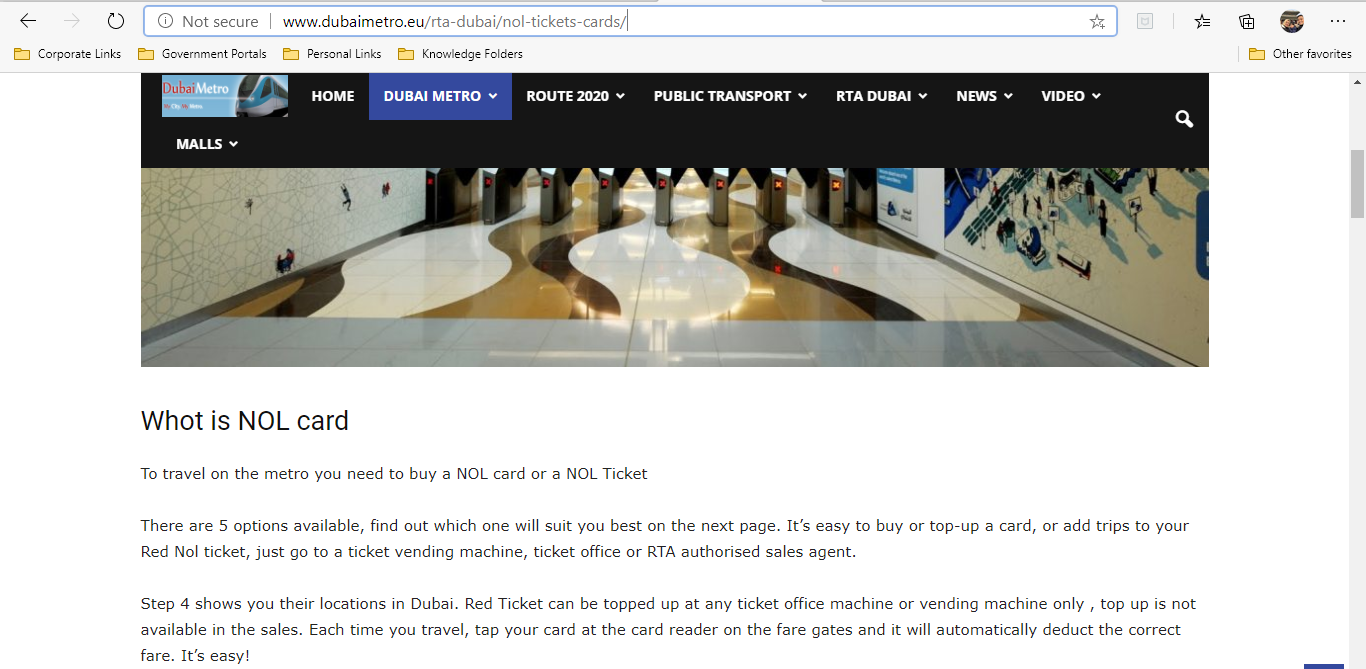Image resolution: width=1366 pixels, height=669 pixels.
Task: Click the Not secure site info icon
Action: point(166,21)
